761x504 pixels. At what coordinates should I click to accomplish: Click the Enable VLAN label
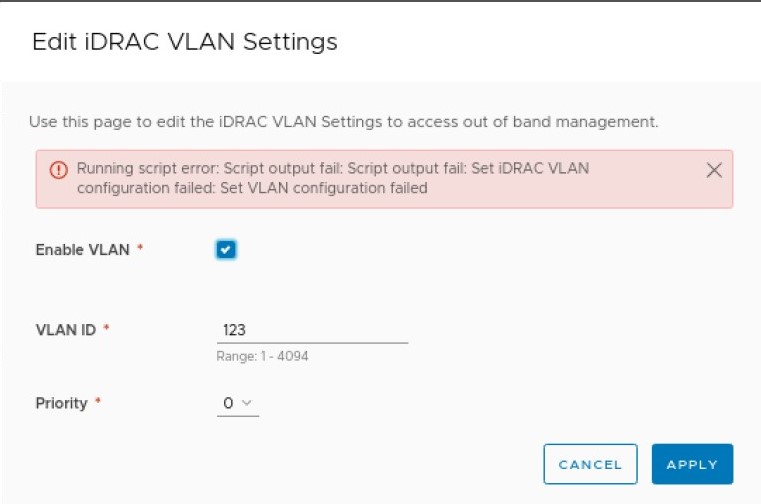pyautogui.click(x=82, y=250)
